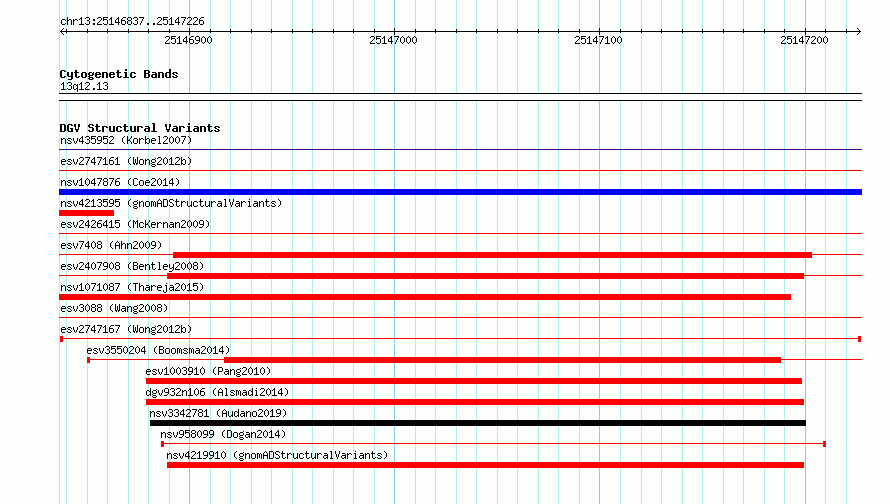Select the esv3088 (Wang2008) label
Screen dimensions: 890x504
pos(114,308)
